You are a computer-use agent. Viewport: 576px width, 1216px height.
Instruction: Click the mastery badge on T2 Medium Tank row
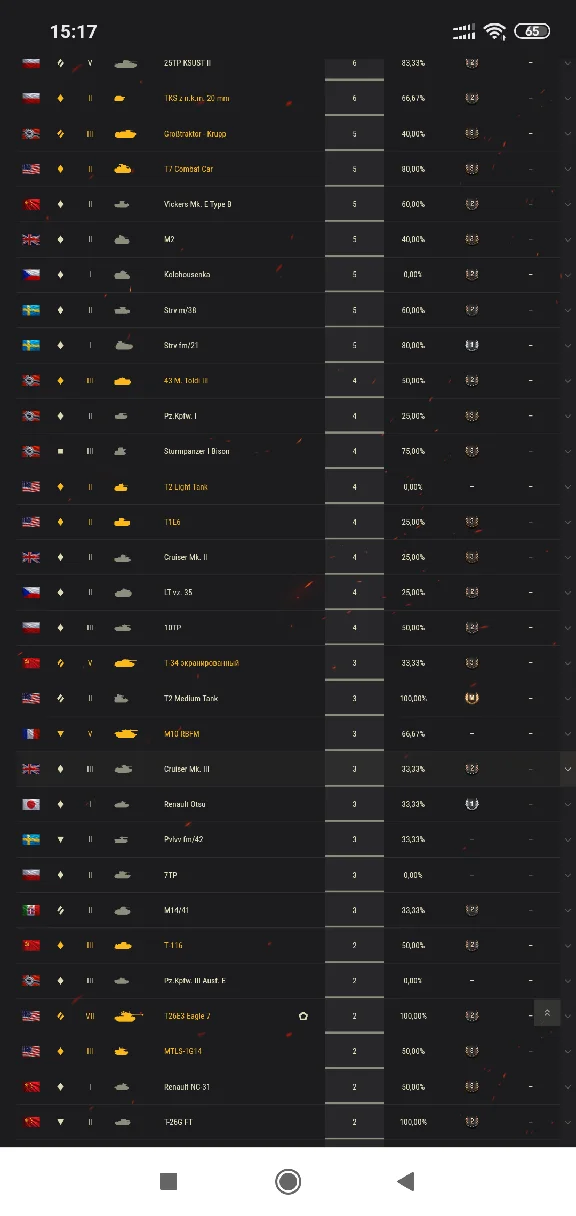[x=471, y=698]
